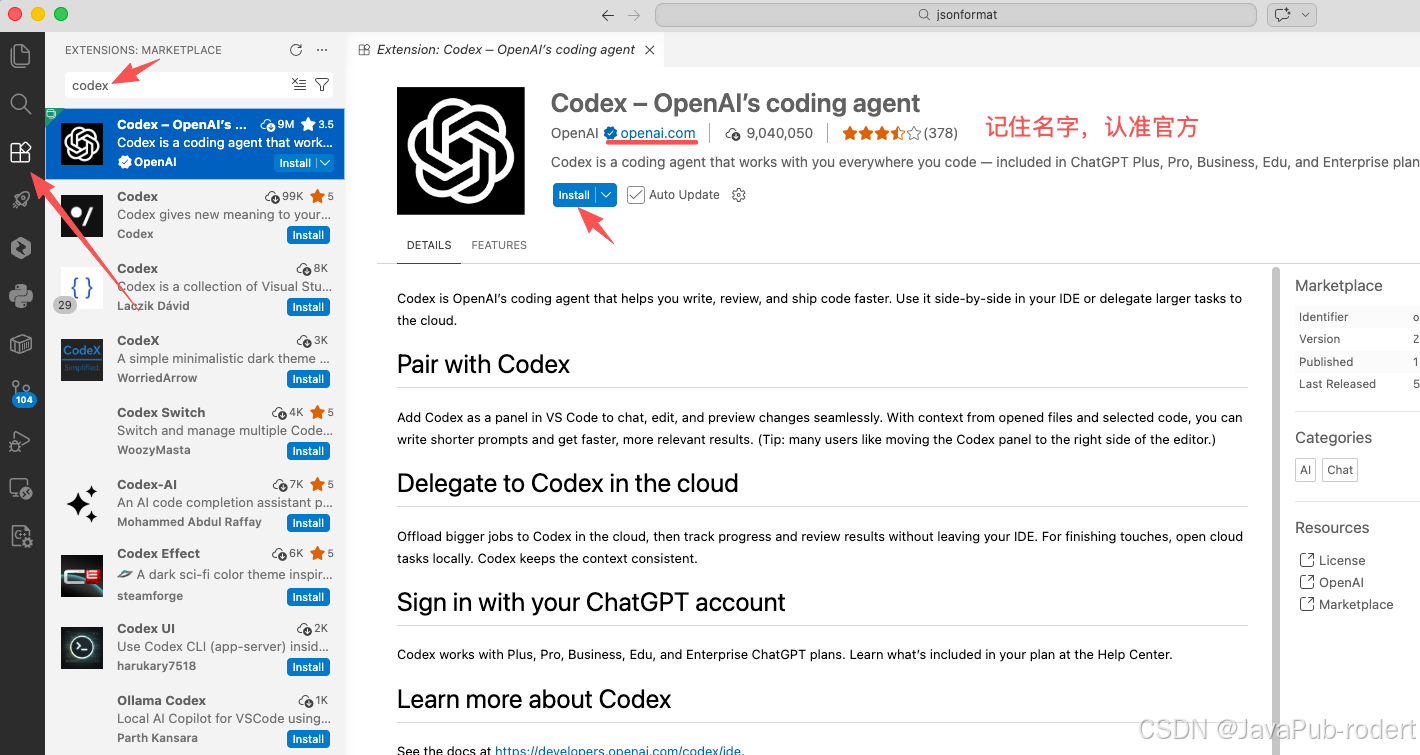Install Codex from the details page
This screenshot has height=755, width=1420.
pos(574,195)
